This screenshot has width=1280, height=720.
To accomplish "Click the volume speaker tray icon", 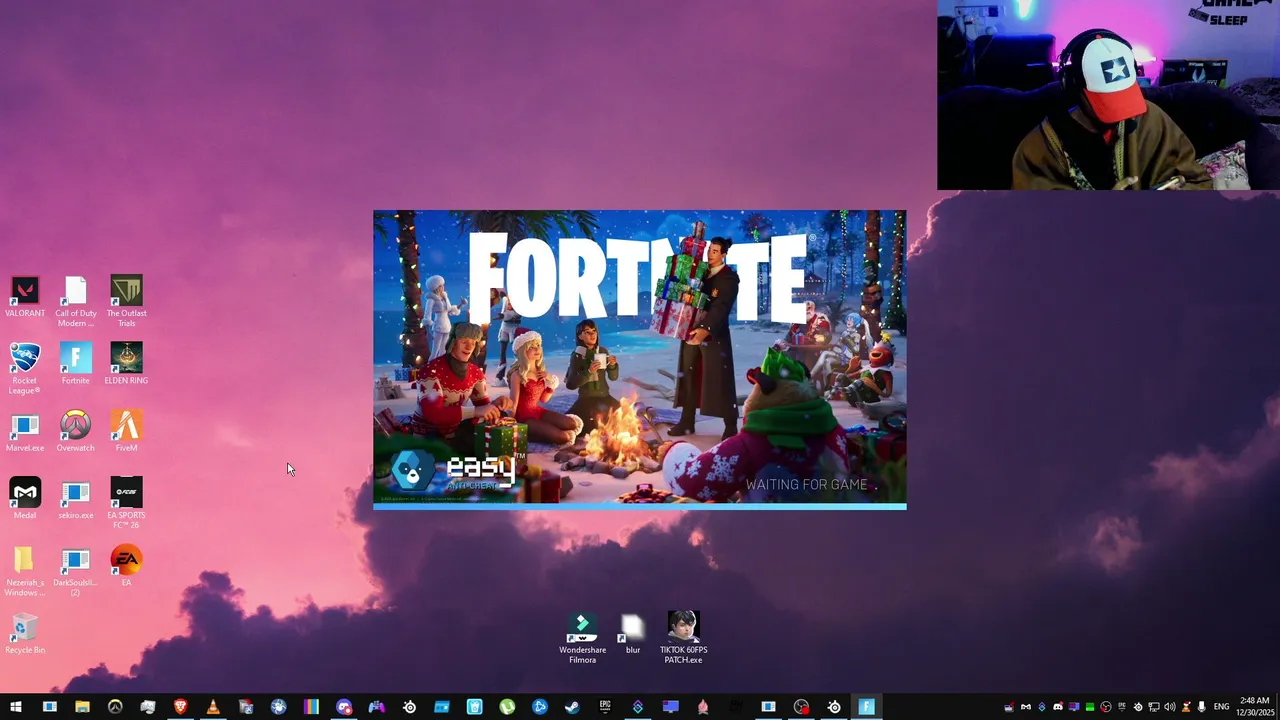I will click(x=1170, y=707).
